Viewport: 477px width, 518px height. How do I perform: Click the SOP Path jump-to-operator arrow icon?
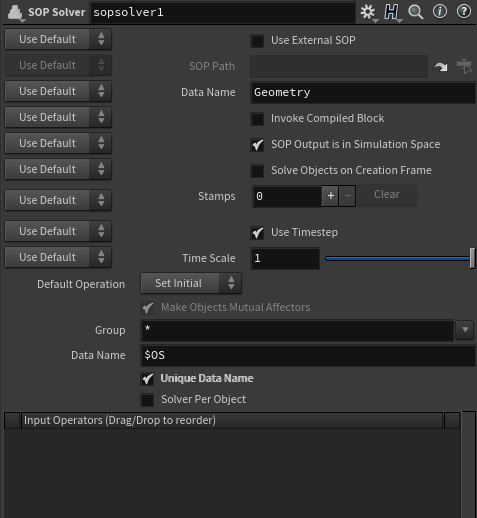tap(441, 67)
